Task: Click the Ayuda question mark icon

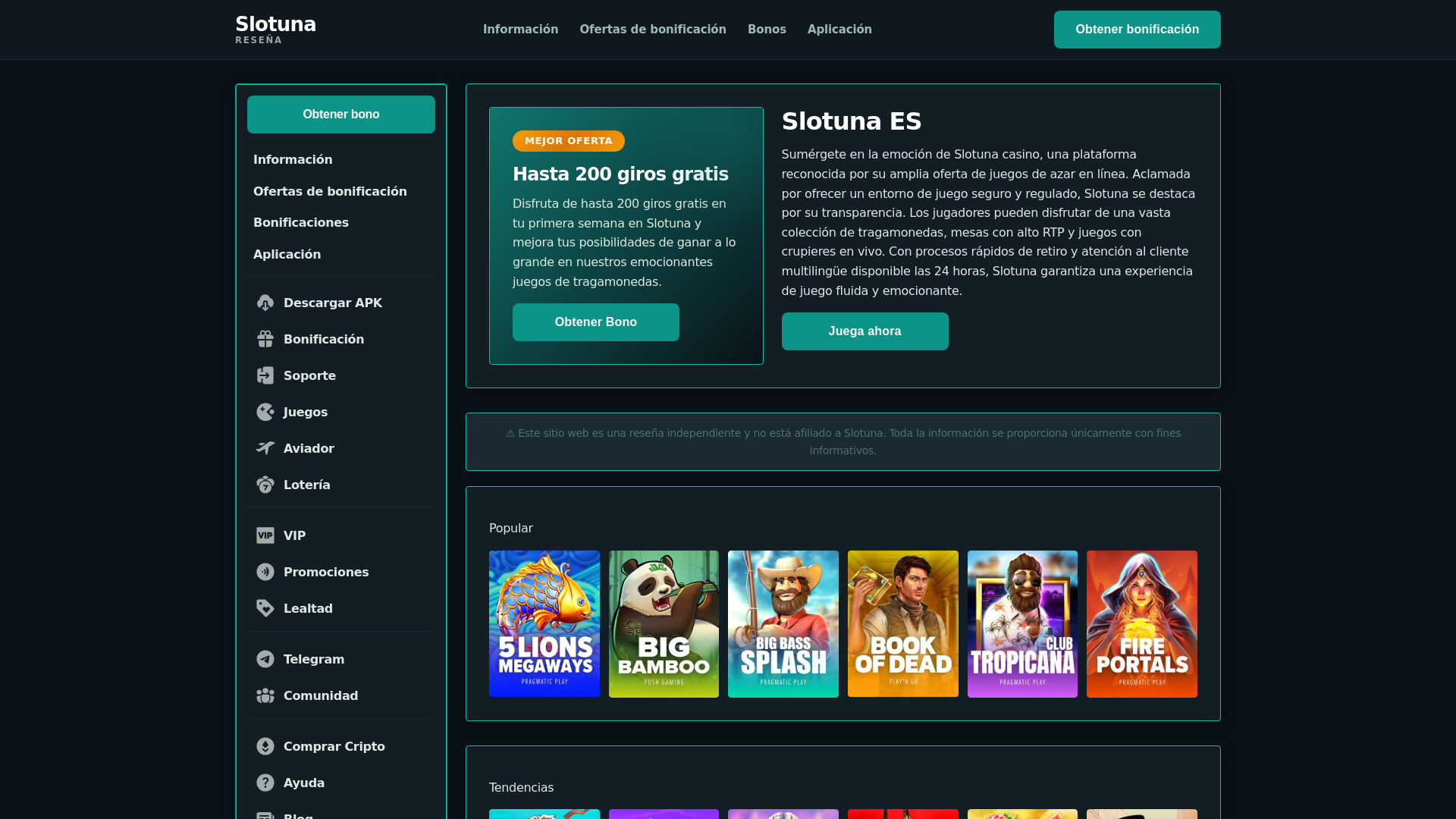Action: 265,783
